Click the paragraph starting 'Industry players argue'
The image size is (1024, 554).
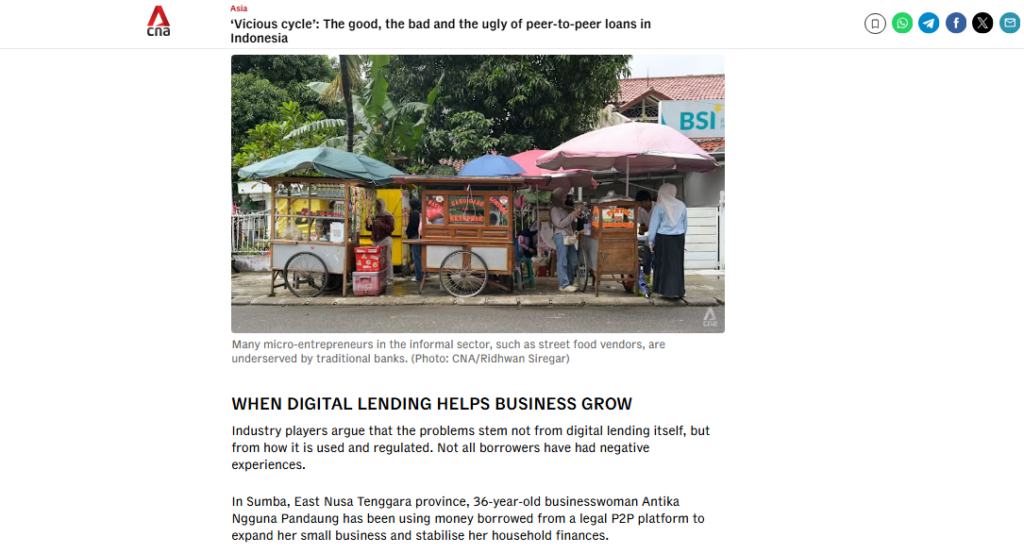470,448
